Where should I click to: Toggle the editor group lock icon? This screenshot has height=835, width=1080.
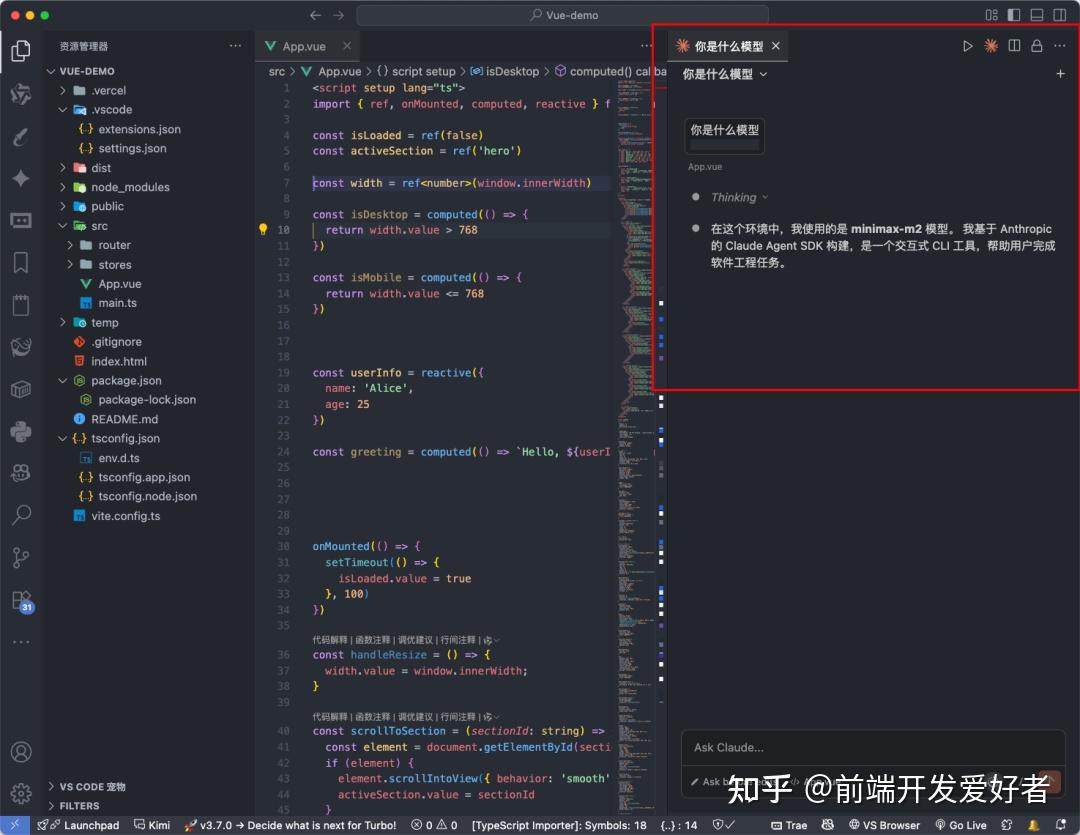[1037, 46]
